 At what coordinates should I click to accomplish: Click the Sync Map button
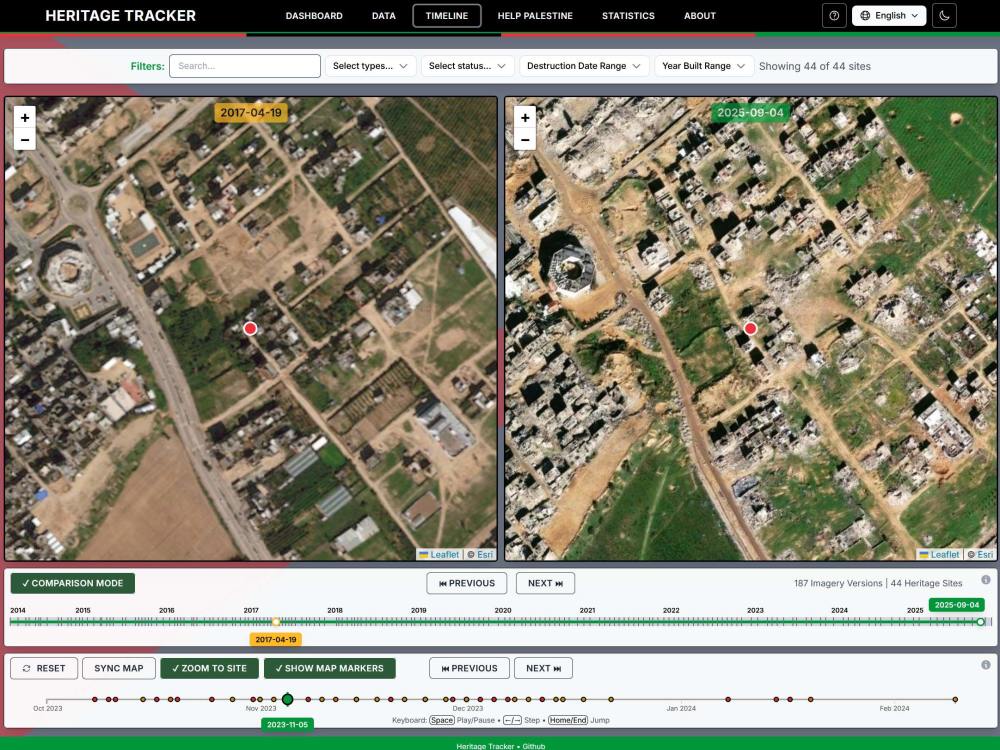[119, 668]
